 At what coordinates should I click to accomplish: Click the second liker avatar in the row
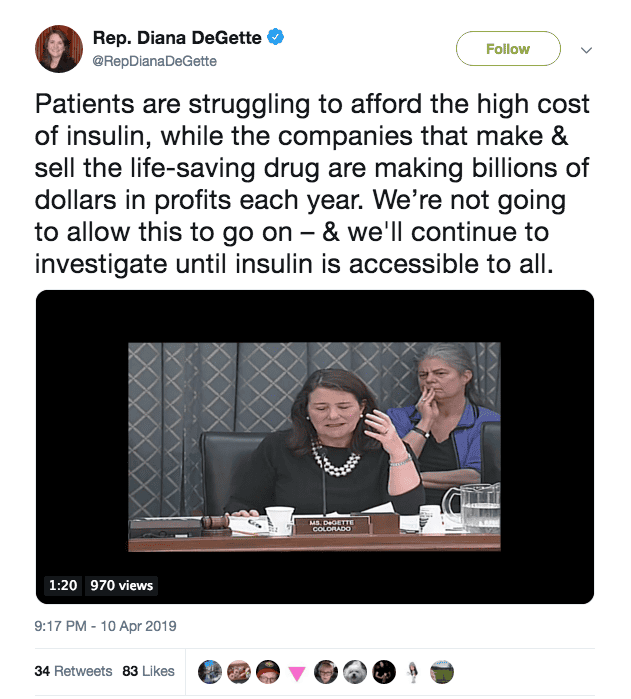(238, 671)
